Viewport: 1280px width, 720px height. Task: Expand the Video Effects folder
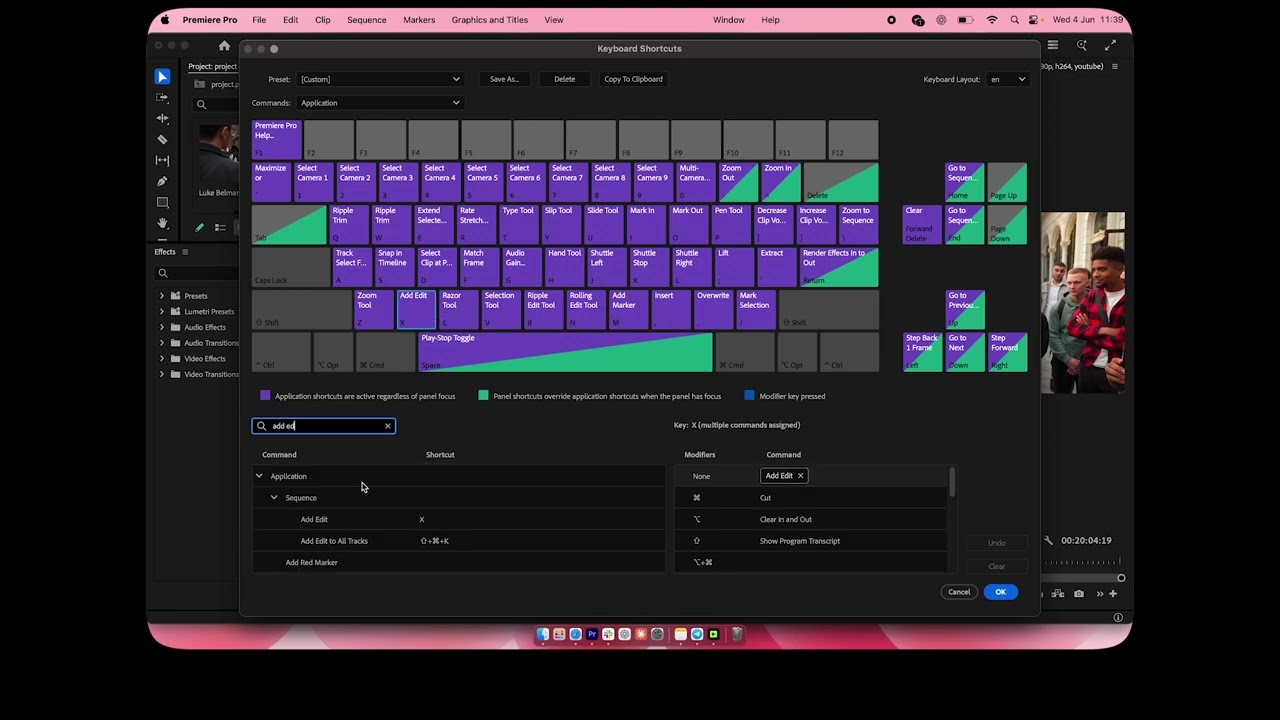[162, 359]
